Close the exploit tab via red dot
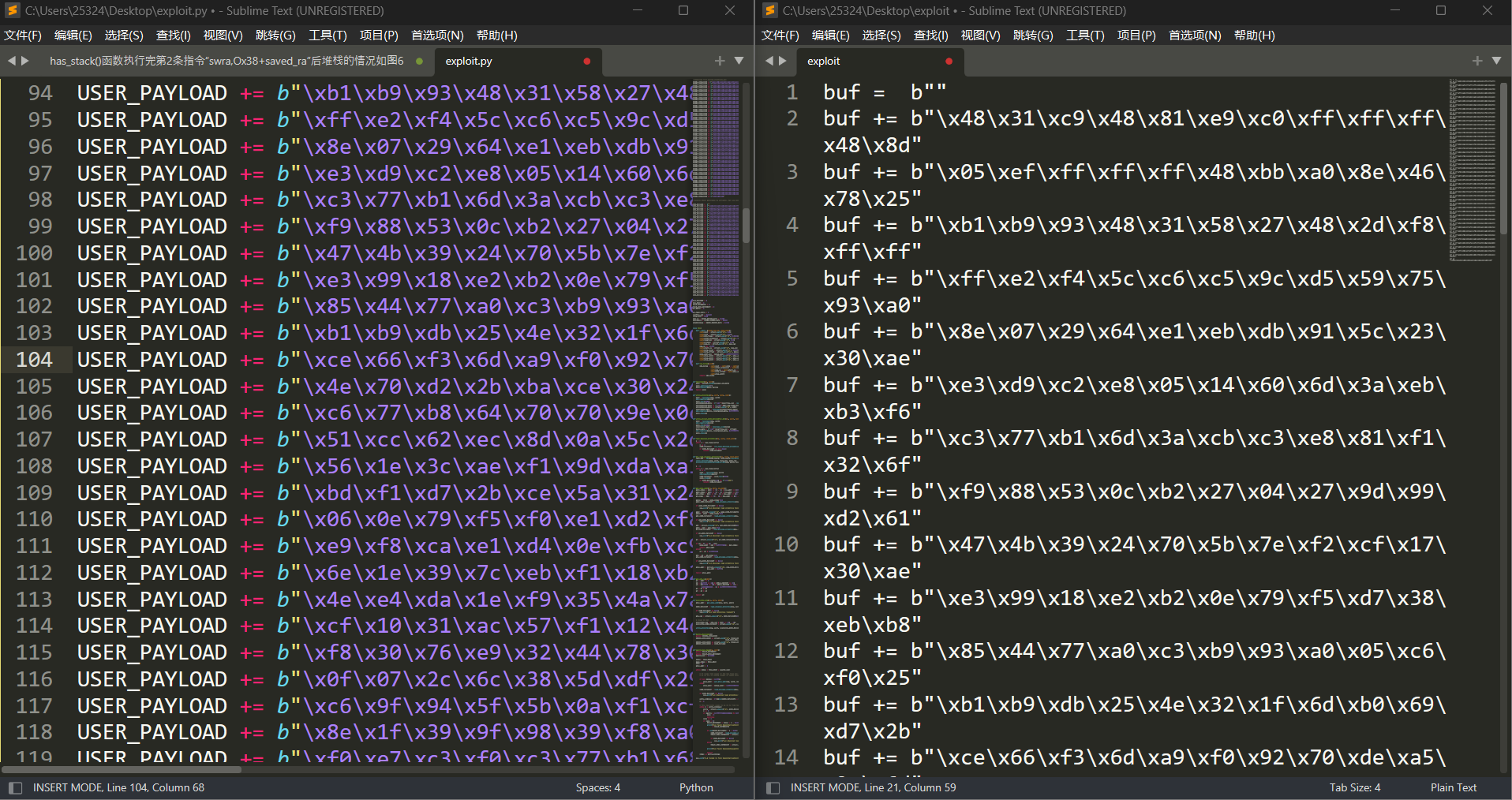The width and height of the screenshot is (1512, 800). pyautogui.click(x=949, y=61)
